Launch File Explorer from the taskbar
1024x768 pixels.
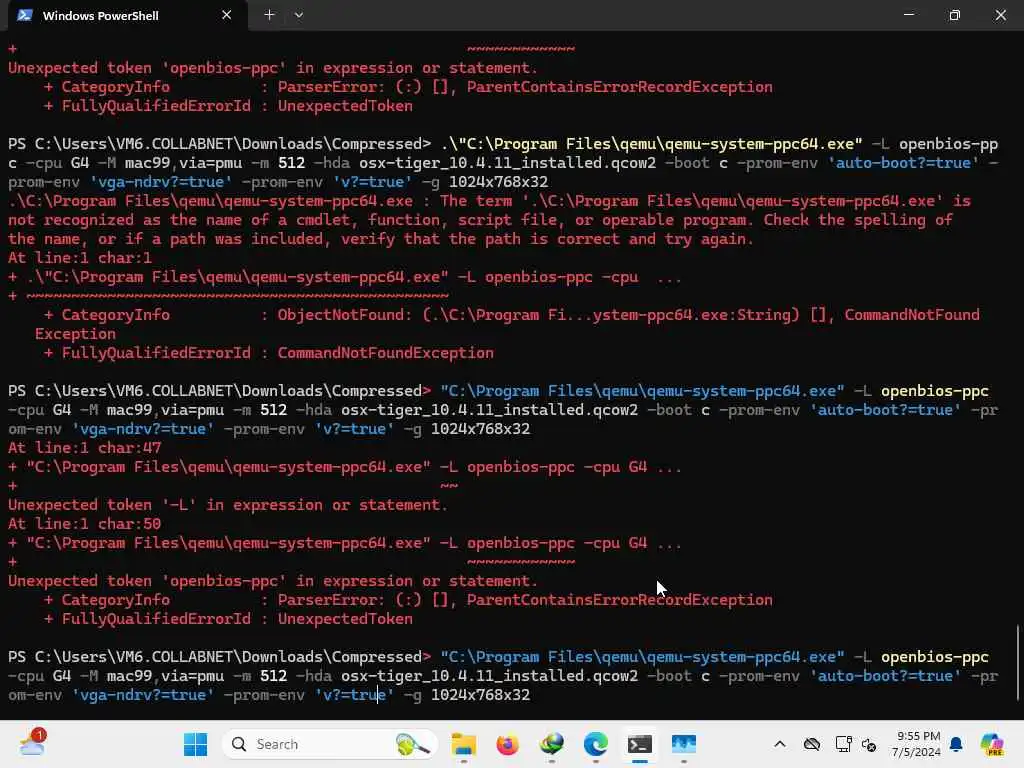point(464,744)
